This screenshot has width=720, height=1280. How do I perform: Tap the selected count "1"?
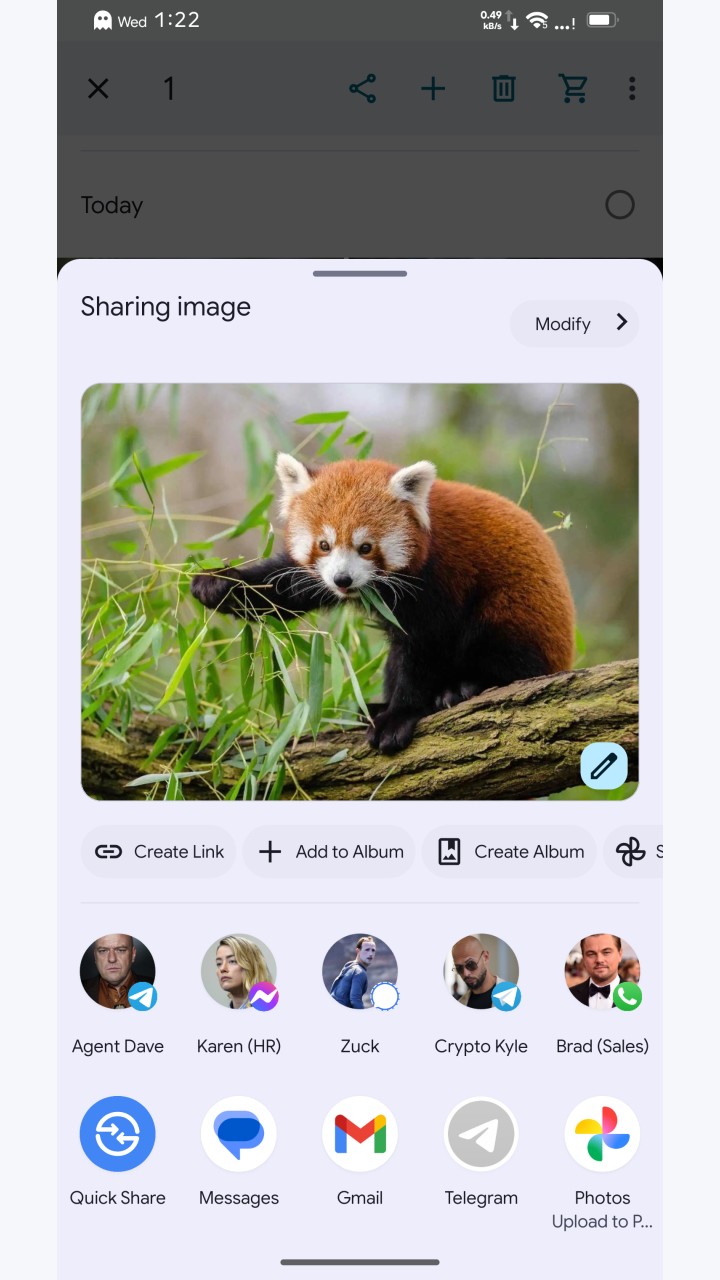pos(169,89)
